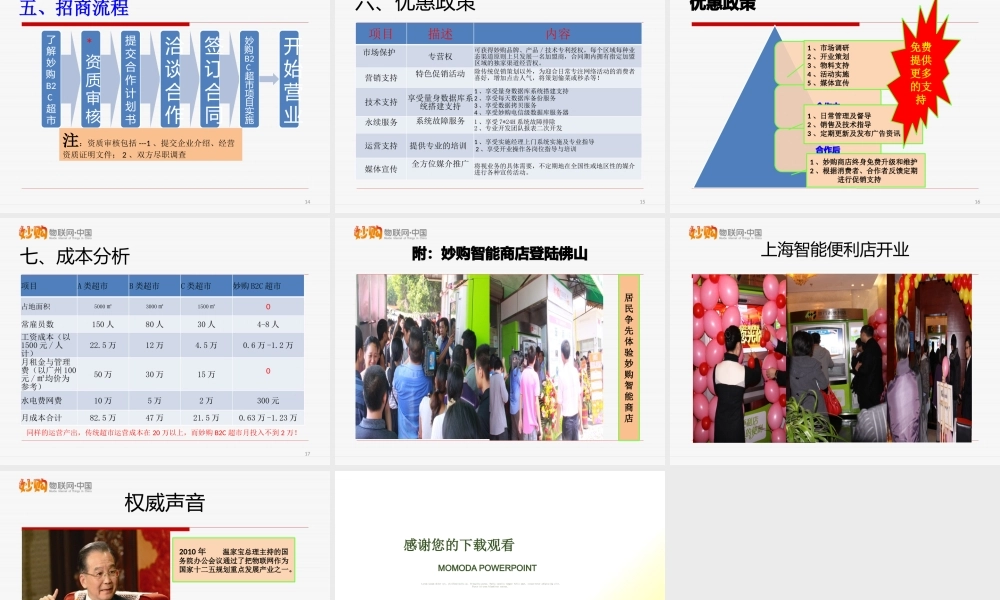Click the 开始营业 flow box

pyautogui.click(x=290, y=79)
